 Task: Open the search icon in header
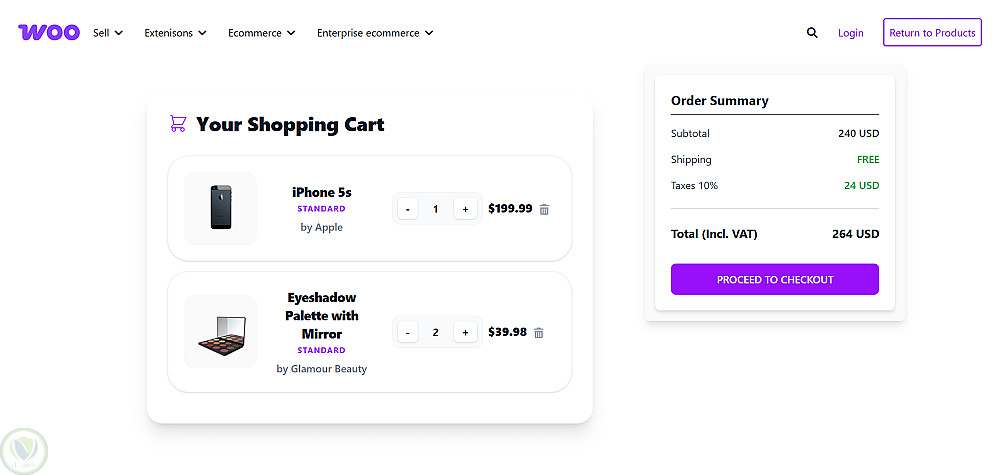812,33
